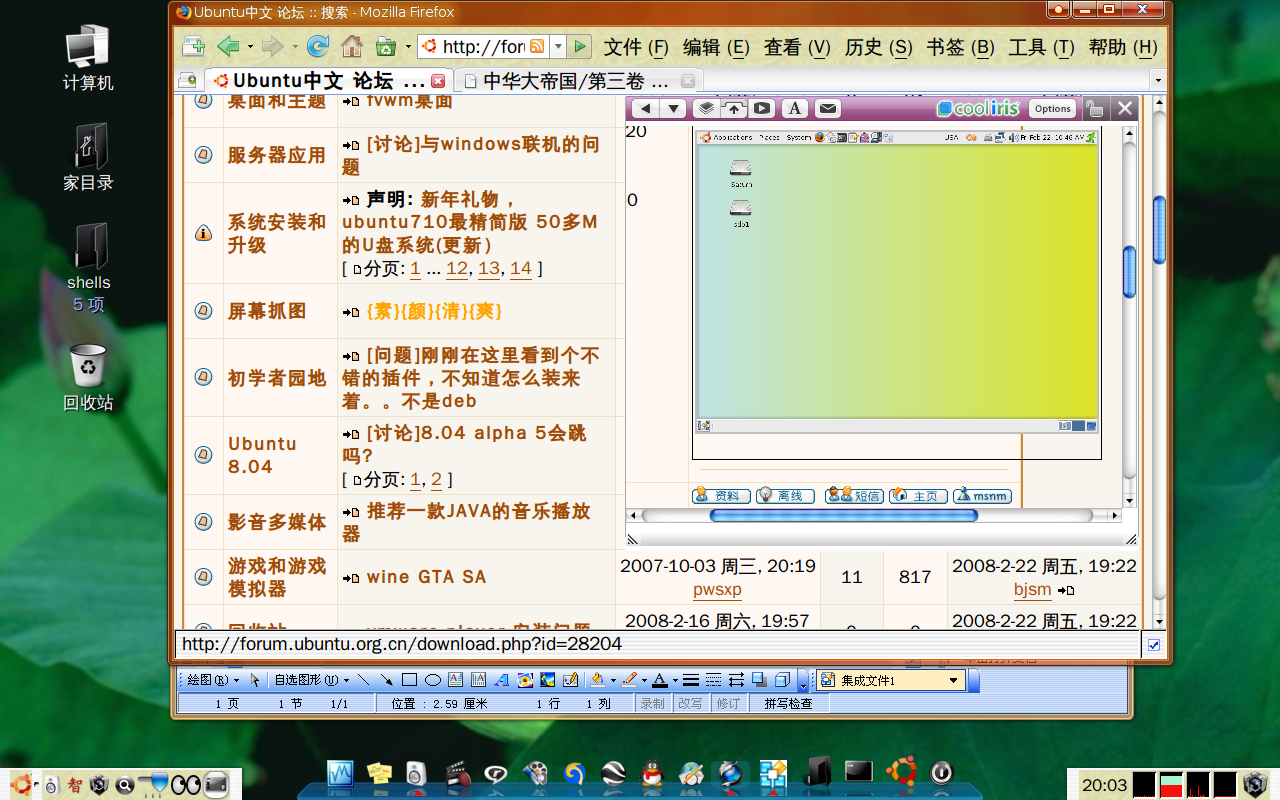
Task: Click Cooliris preview horizontal scrollbar thumb
Action: 843,515
